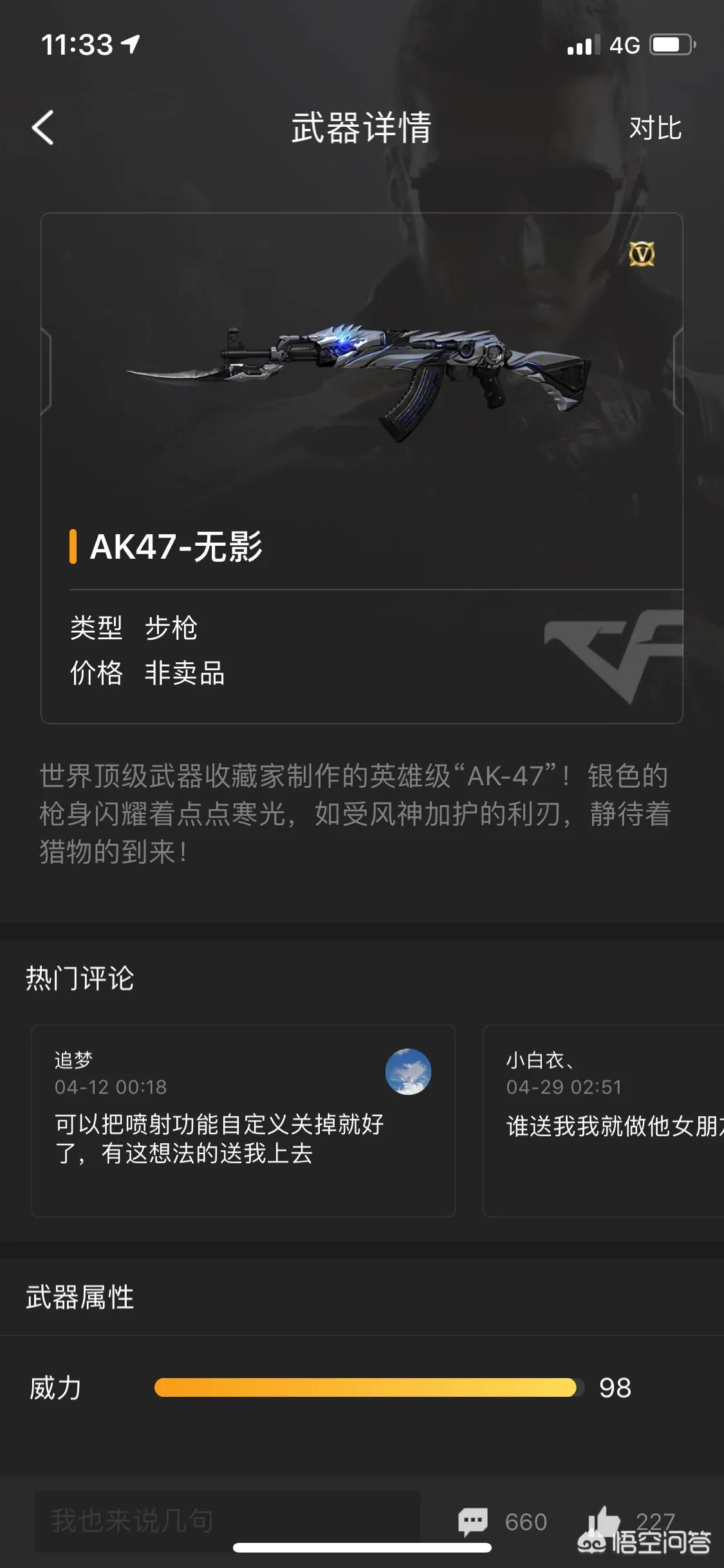724x1568 pixels.
Task: Open 追梦's avatar picture
Action: [408, 1072]
